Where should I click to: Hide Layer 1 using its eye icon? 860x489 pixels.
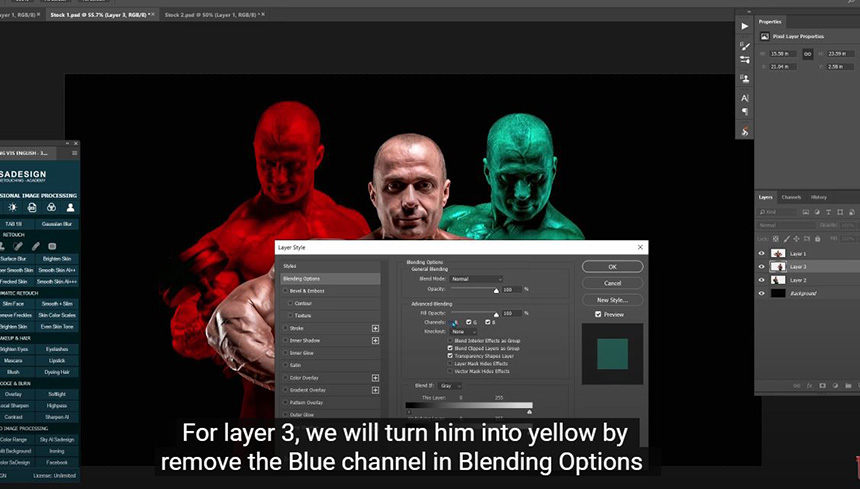point(762,254)
